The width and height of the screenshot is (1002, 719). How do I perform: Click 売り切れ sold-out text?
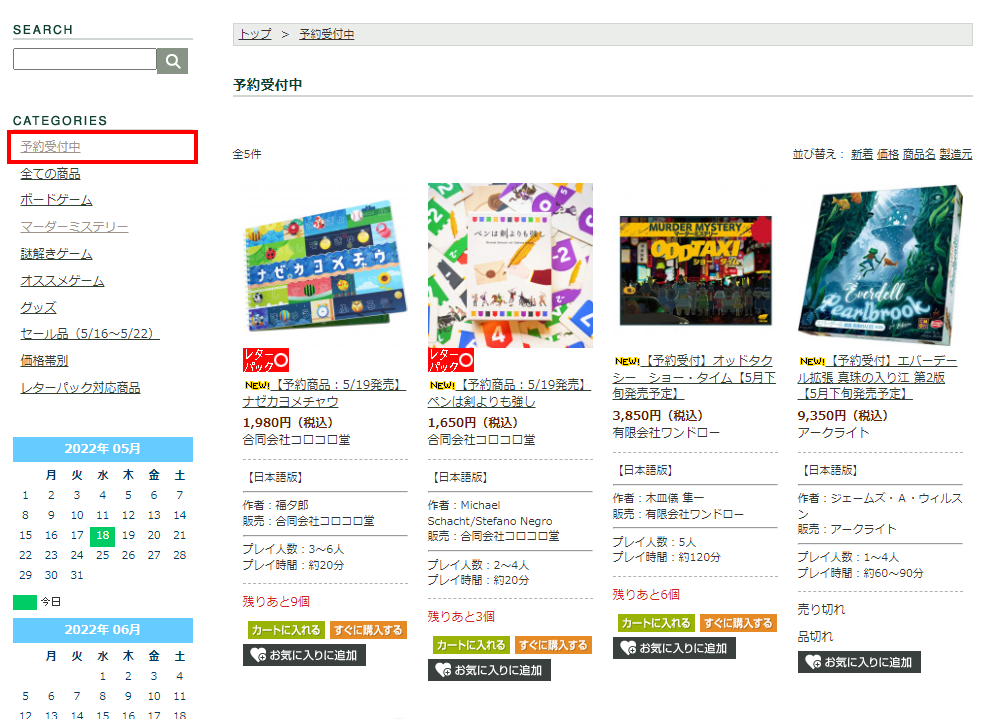coord(821,610)
